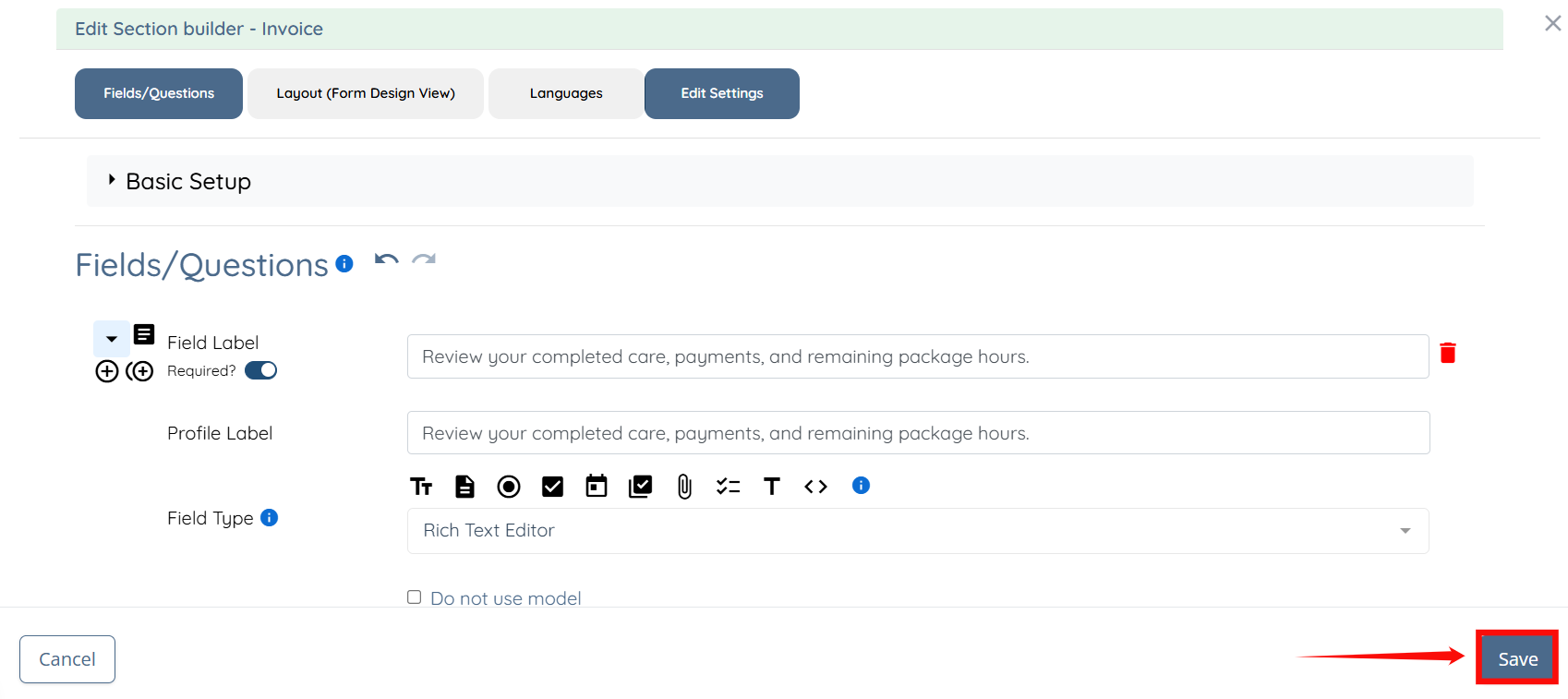Open the Languages tab
1568x699 pixels.
pyautogui.click(x=566, y=93)
